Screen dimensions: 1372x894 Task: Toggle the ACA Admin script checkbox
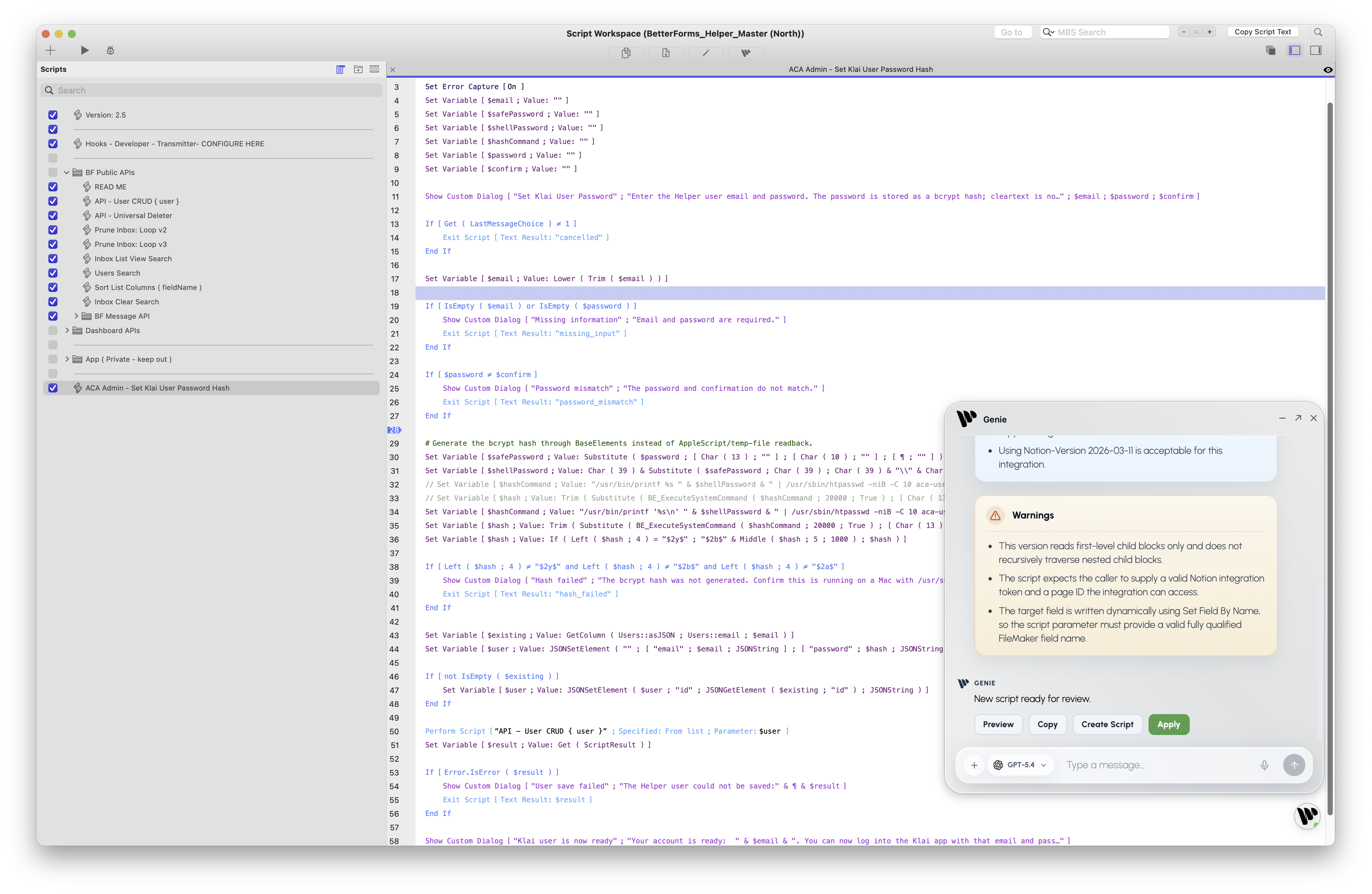coord(53,388)
